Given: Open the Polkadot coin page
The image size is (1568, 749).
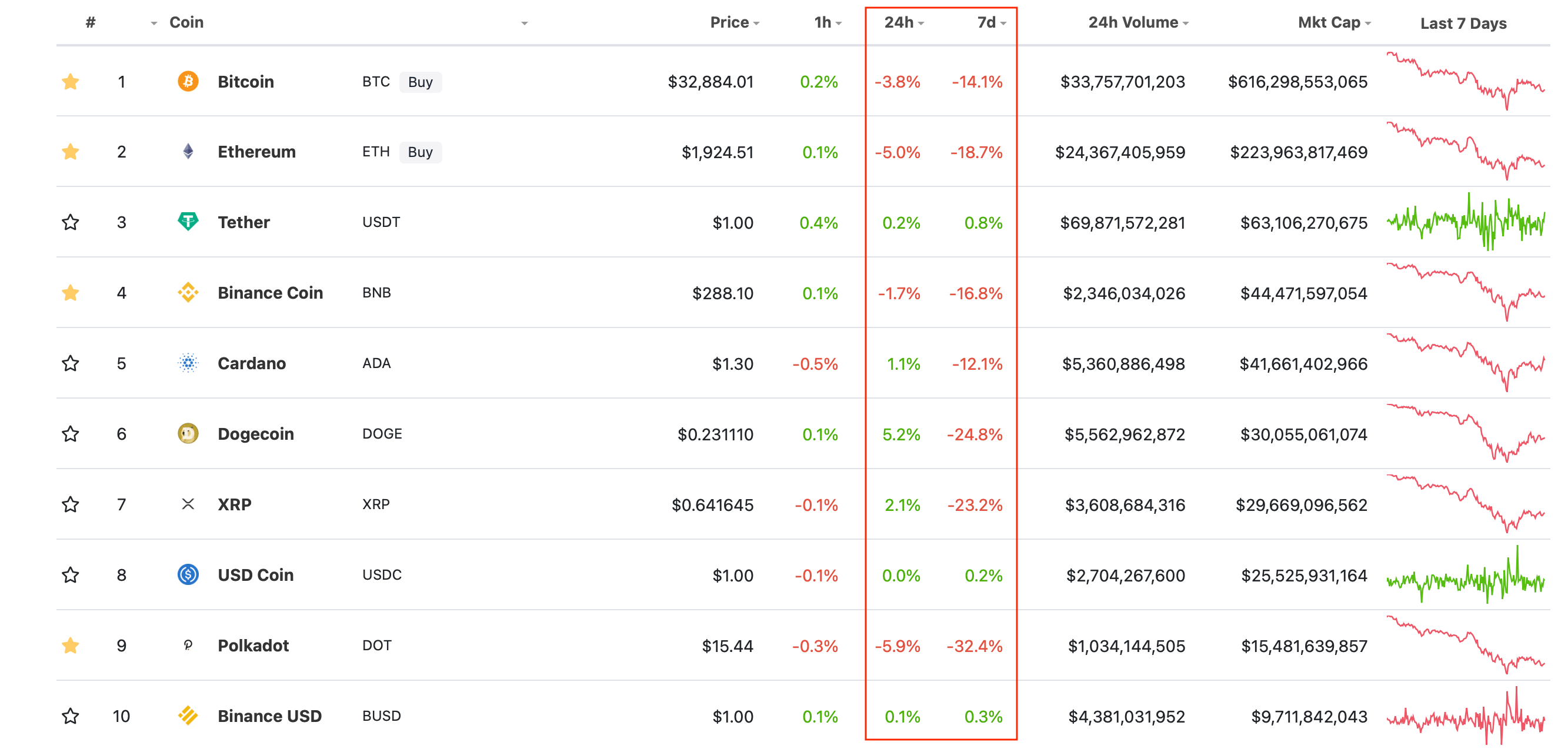Looking at the screenshot, I should click(253, 646).
